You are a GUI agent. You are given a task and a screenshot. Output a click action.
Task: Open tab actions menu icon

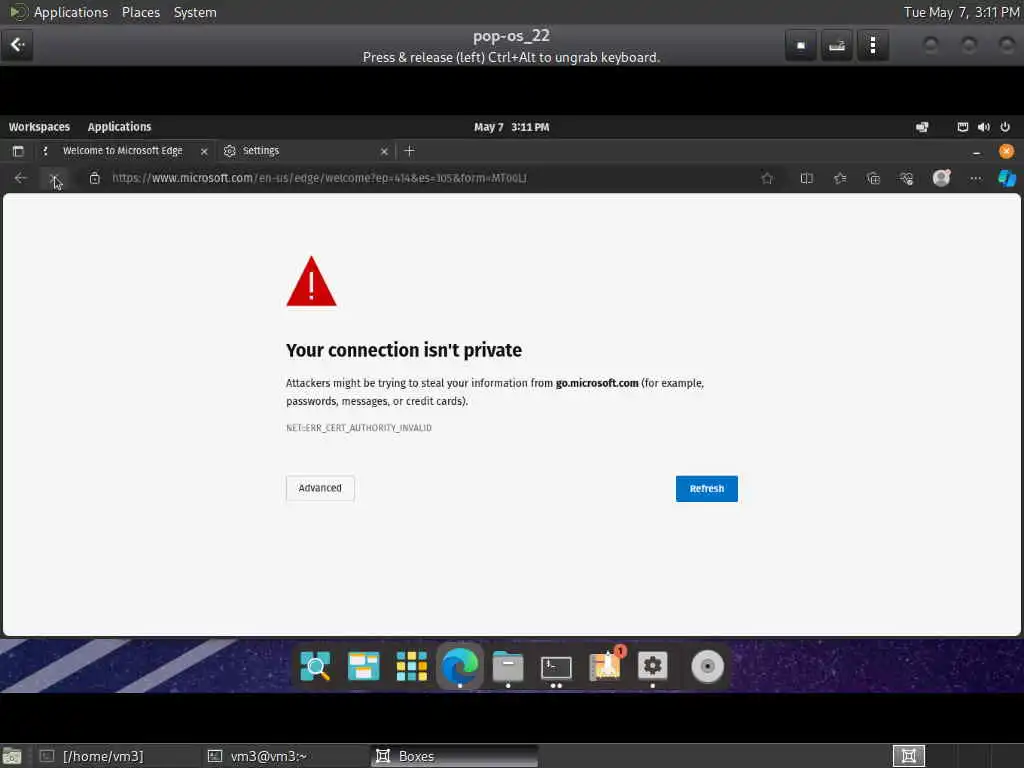tap(18, 151)
